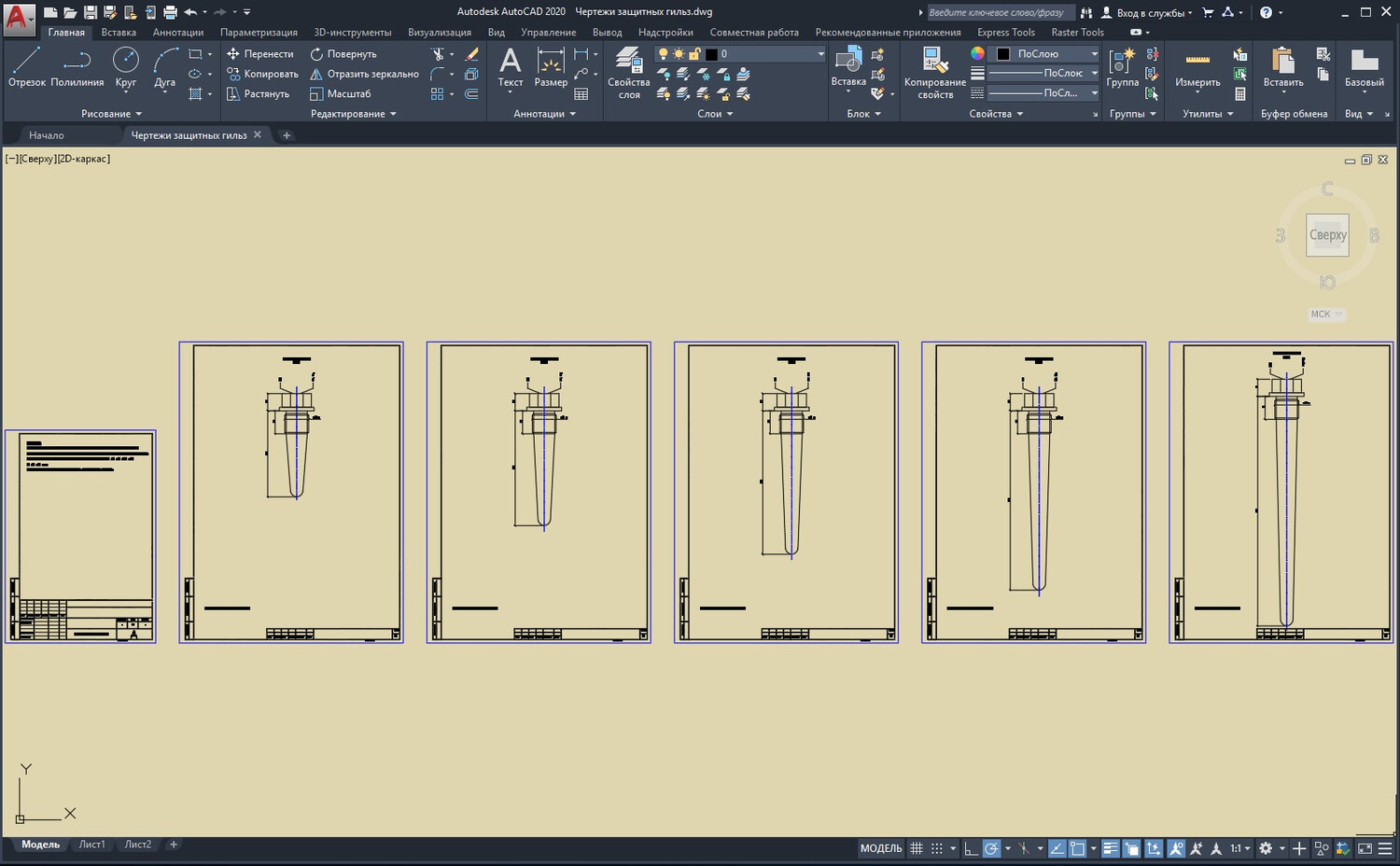Activate the Круг circle tool
Image resolution: width=1400 pixels, height=866 pixels.
125,67
